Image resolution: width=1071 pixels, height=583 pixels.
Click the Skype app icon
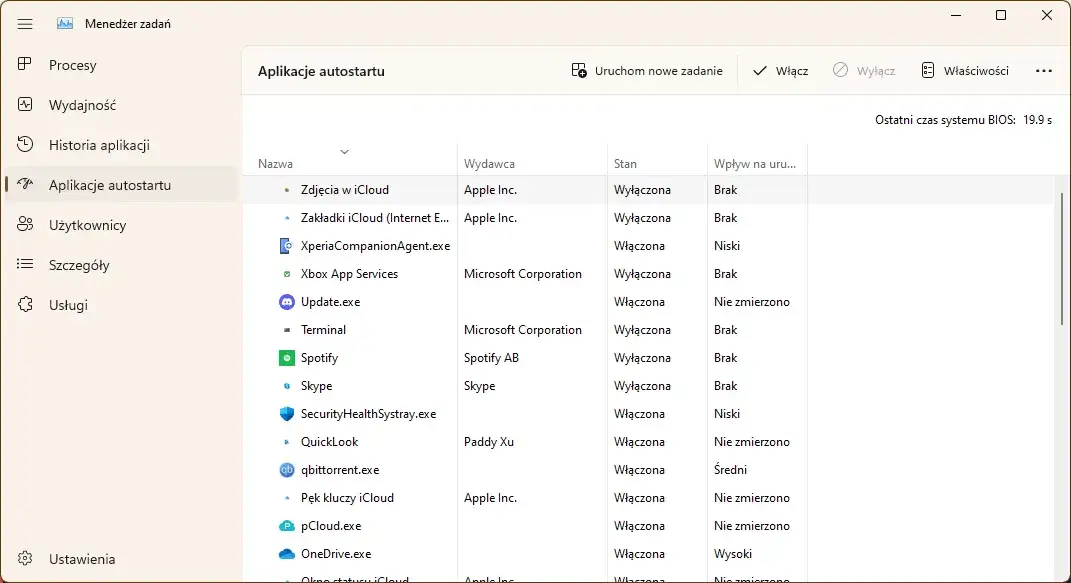pos(287,386)
